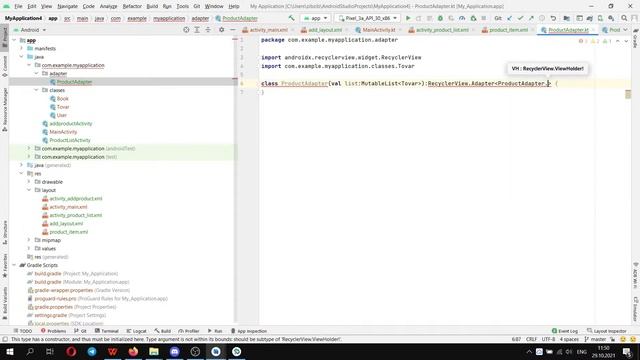Click the Resource Manager side tab
The image size is (640, 360).
point(5,109)
